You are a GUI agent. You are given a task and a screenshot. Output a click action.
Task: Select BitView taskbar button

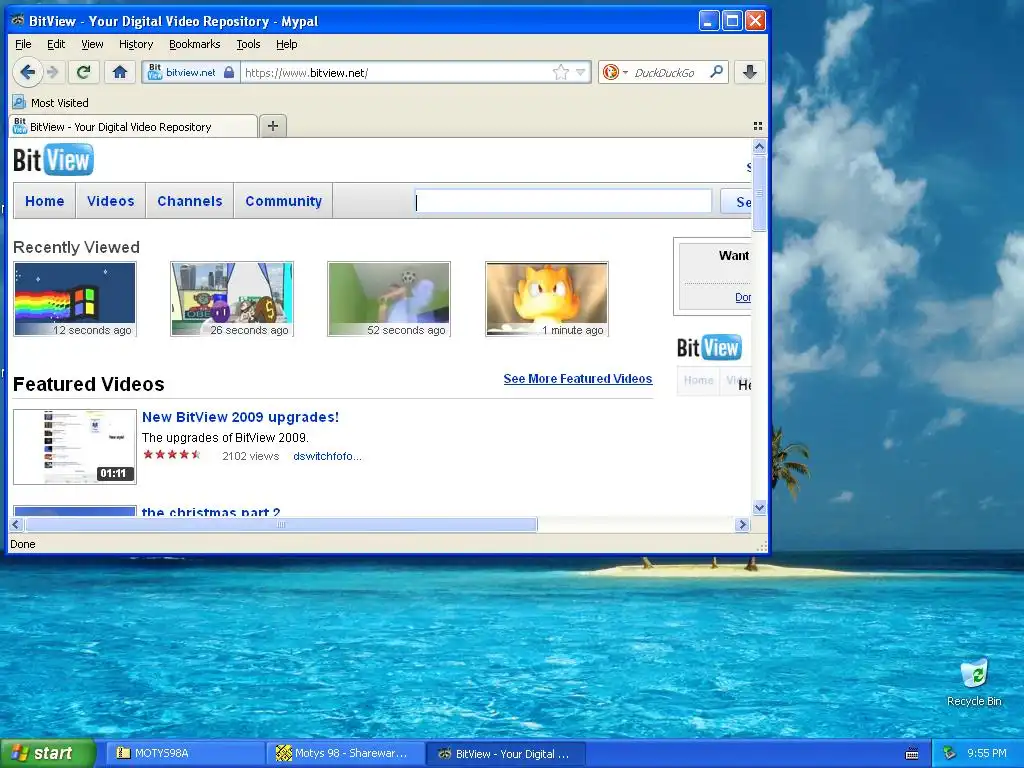506,754
